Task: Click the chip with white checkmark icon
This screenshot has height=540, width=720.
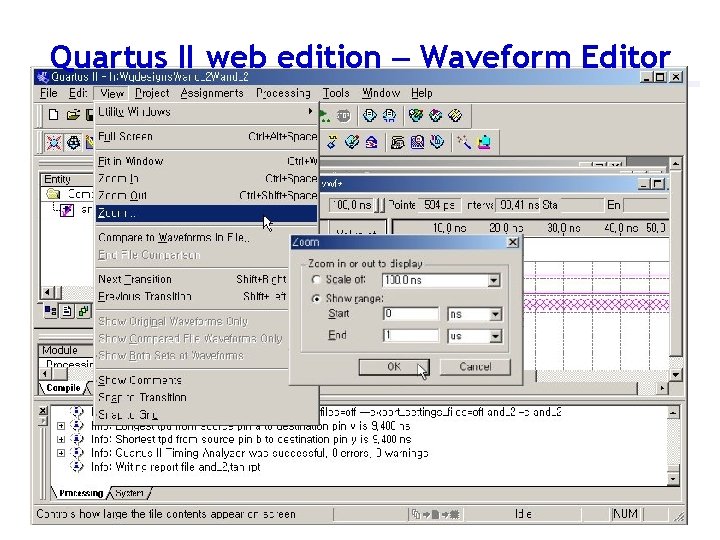Action: [x=435, y=115]
